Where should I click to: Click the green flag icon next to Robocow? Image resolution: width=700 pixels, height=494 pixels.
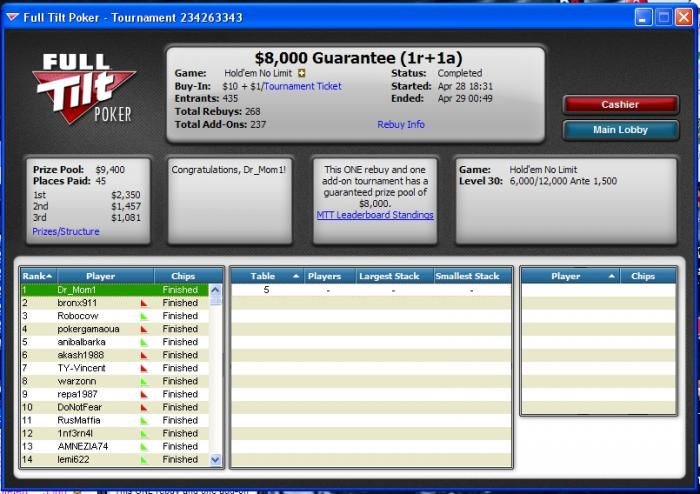click(144, 316)
